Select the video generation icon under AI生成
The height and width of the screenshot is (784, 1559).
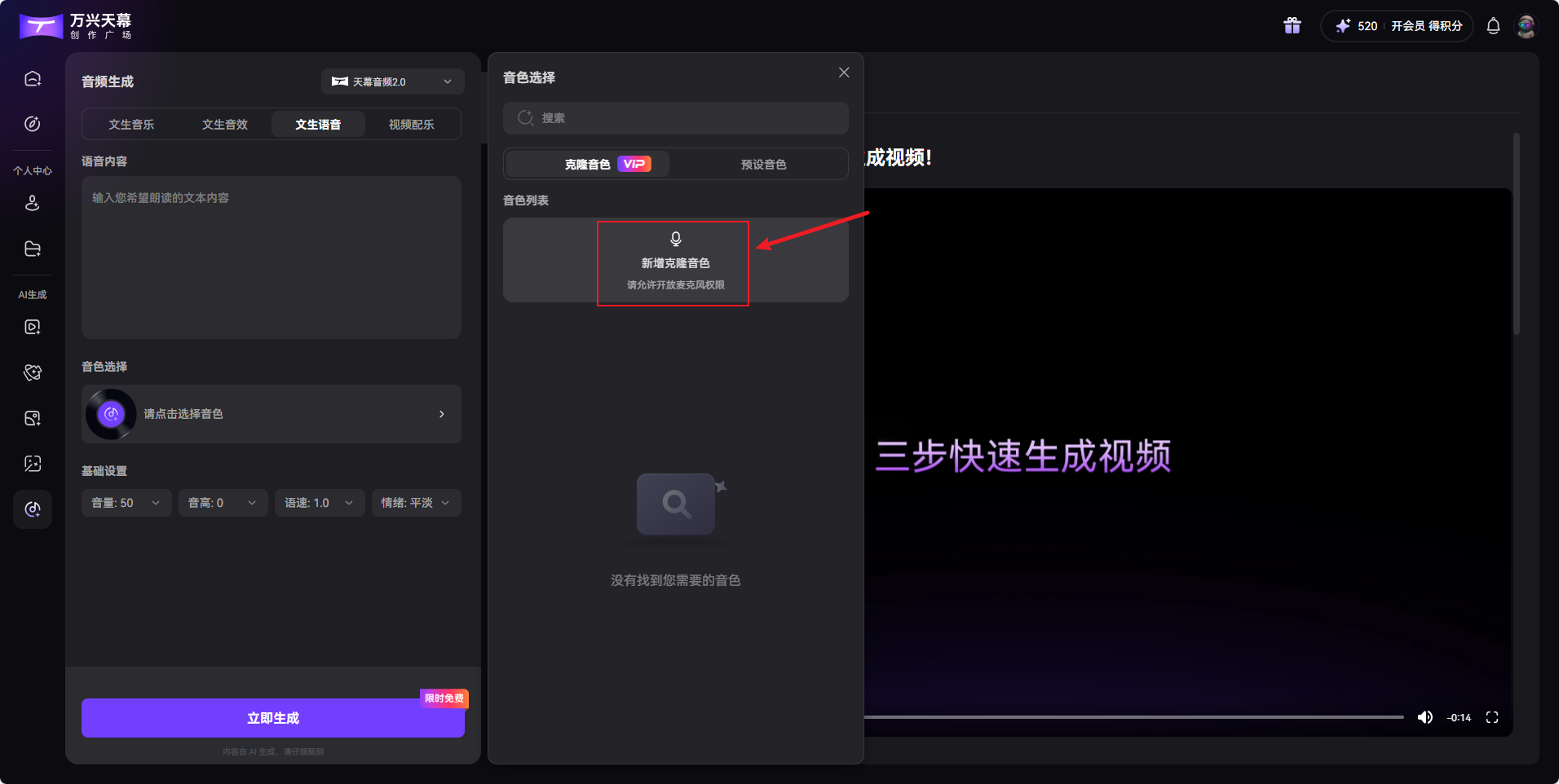click(32, 327)
